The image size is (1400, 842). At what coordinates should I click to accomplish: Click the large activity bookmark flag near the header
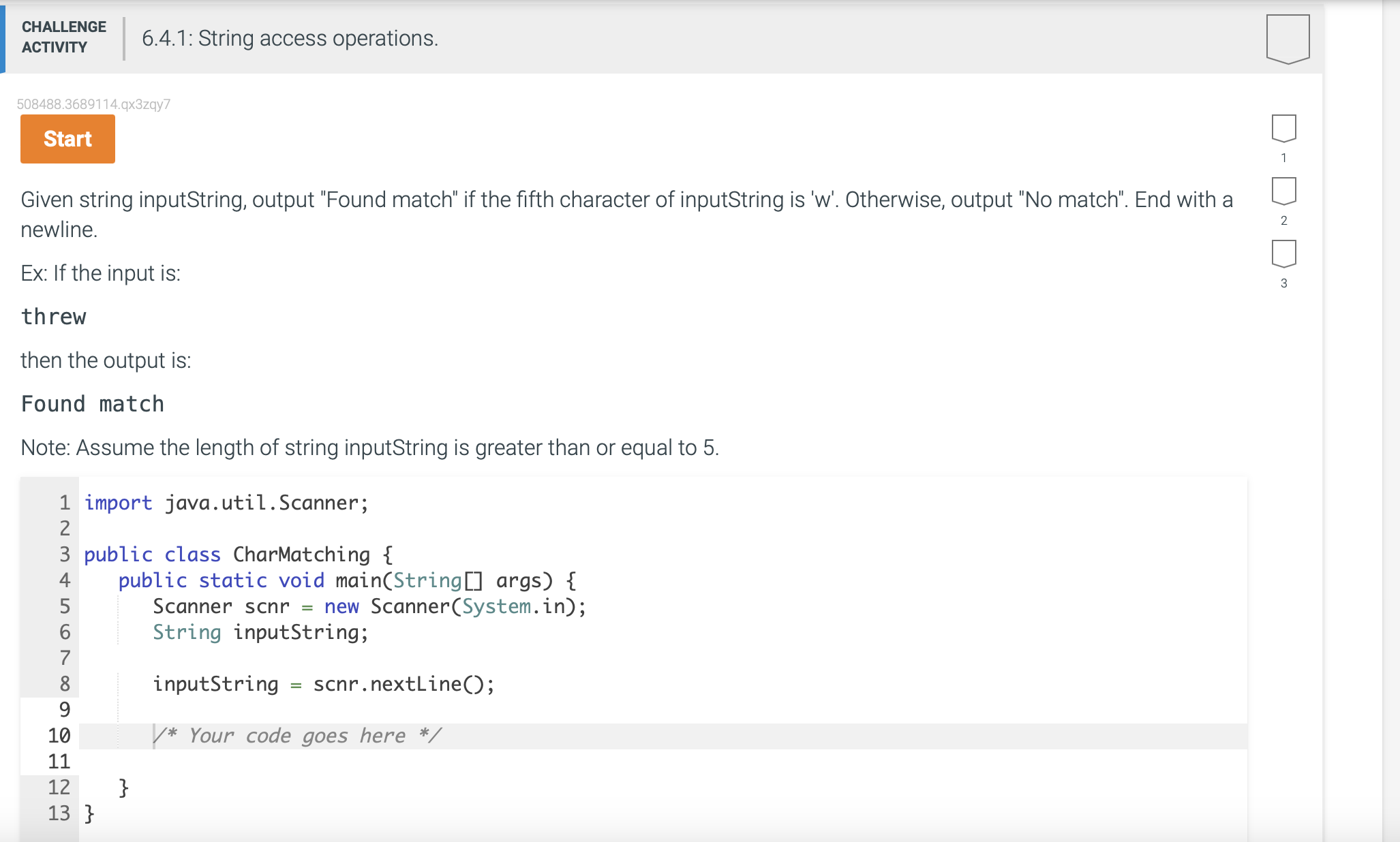pyautogui.click(x=1288, y=37)
